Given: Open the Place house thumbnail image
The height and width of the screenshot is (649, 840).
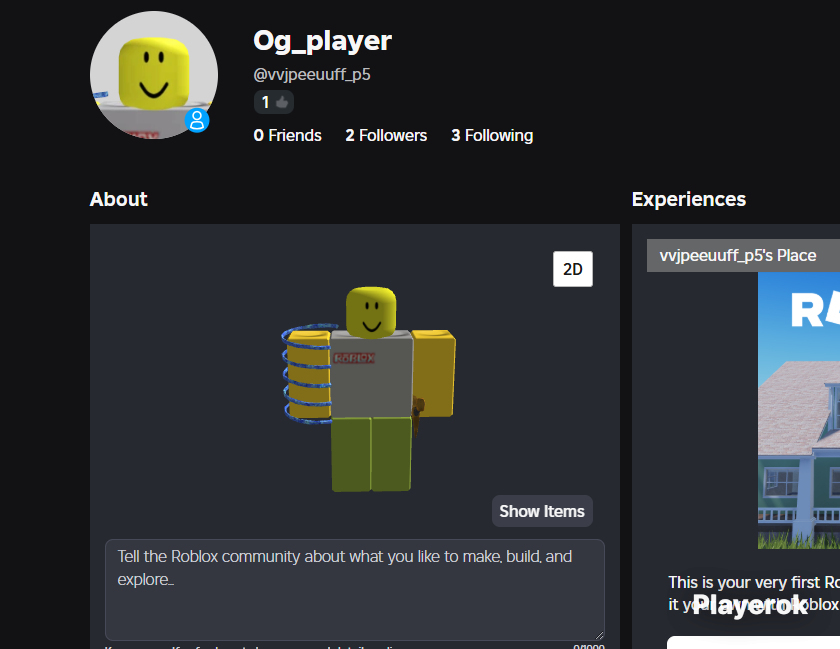Looking at the screenshot, I should tap(799, 411).
